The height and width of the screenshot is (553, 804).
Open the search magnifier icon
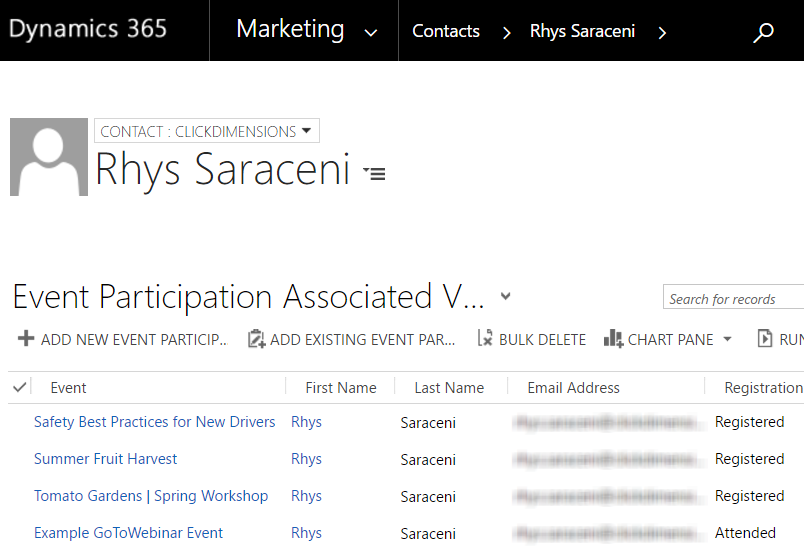[763, 33]
